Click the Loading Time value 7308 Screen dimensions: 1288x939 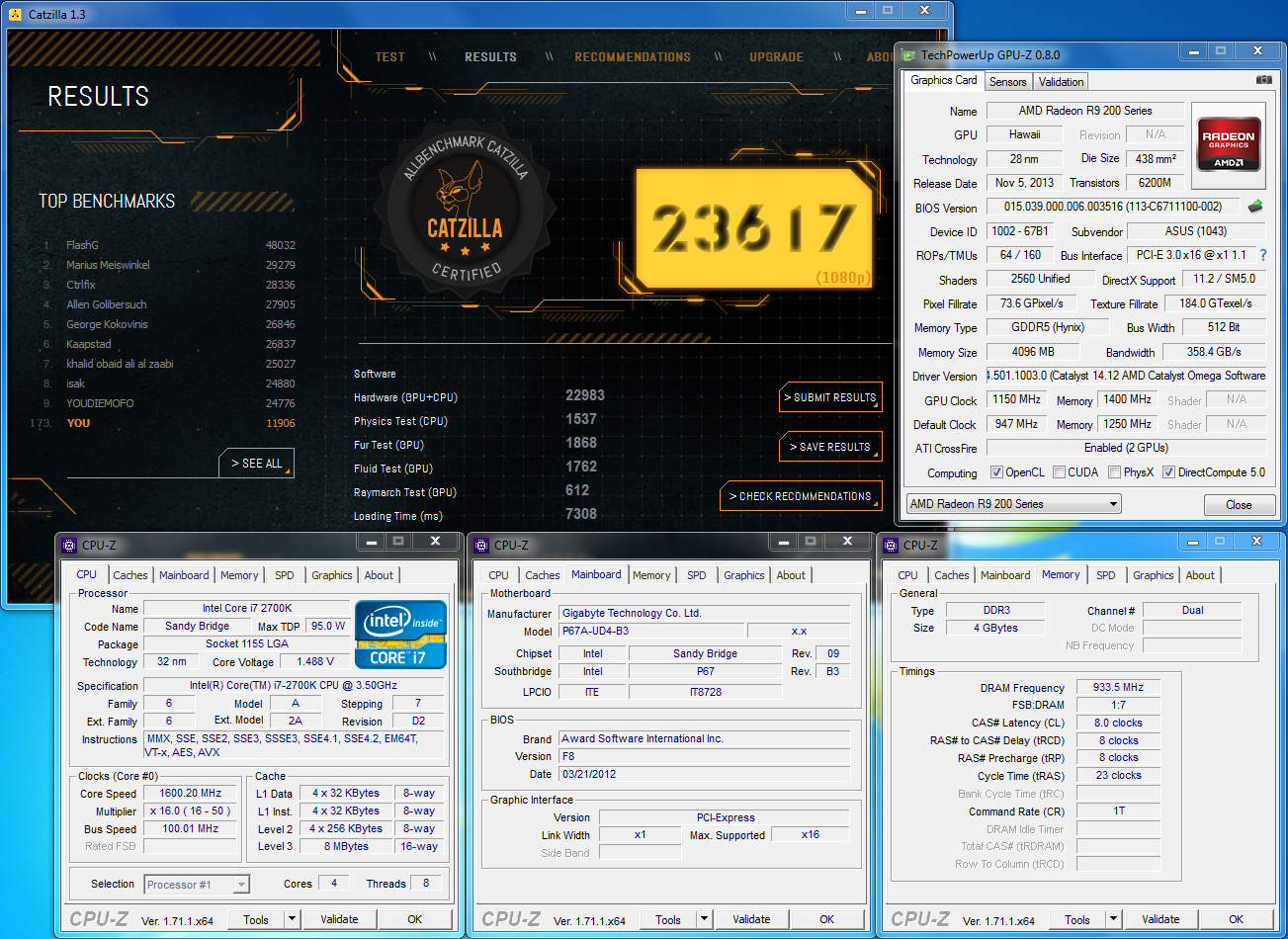pyautogui.click(x=581, y=514)
